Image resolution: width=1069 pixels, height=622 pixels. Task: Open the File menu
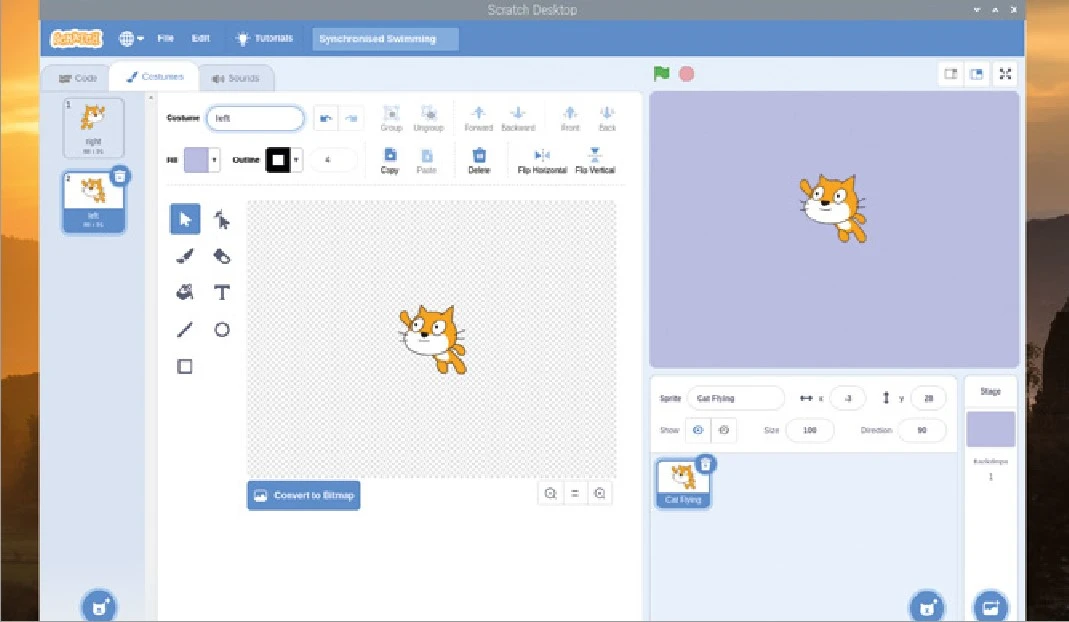(165, 39)
